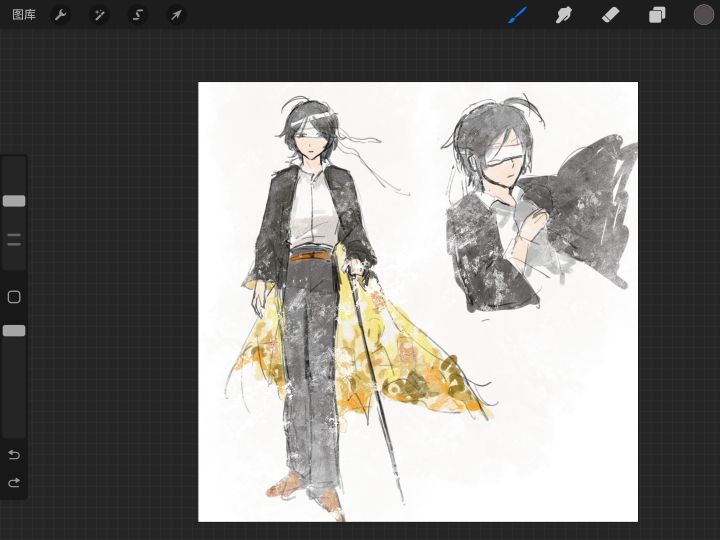Viewport: 720px width, 540px height.
Task: Select the Eraser tool
Action: 610,15
